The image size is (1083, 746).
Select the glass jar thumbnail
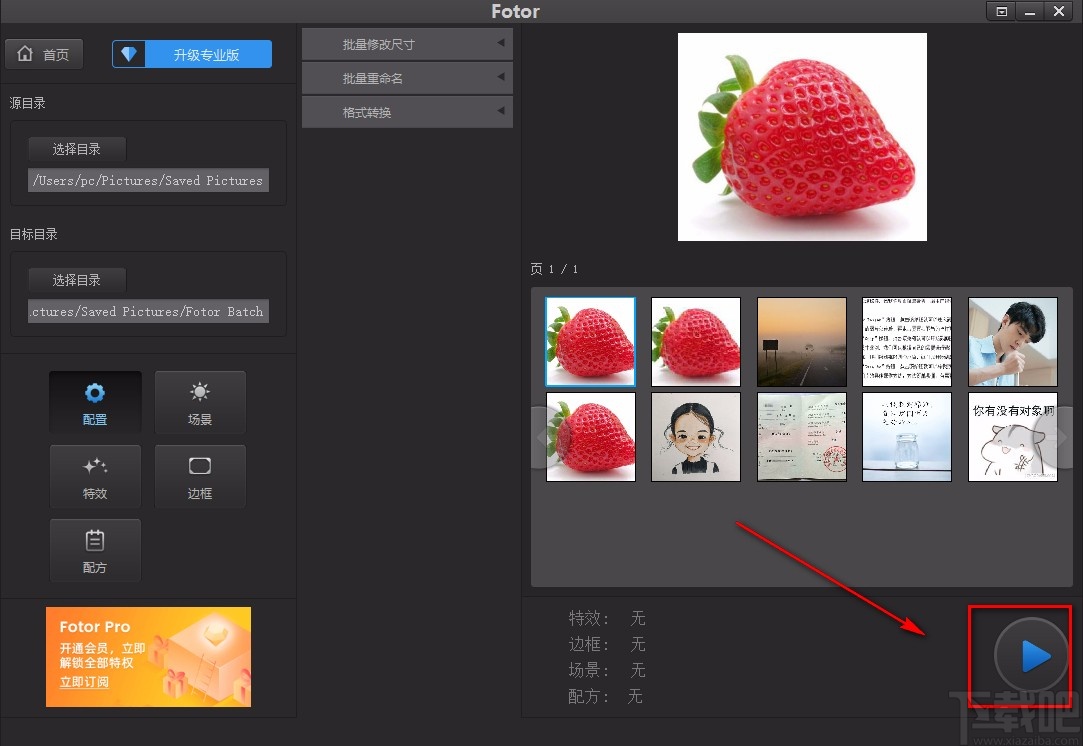point(908,437)
